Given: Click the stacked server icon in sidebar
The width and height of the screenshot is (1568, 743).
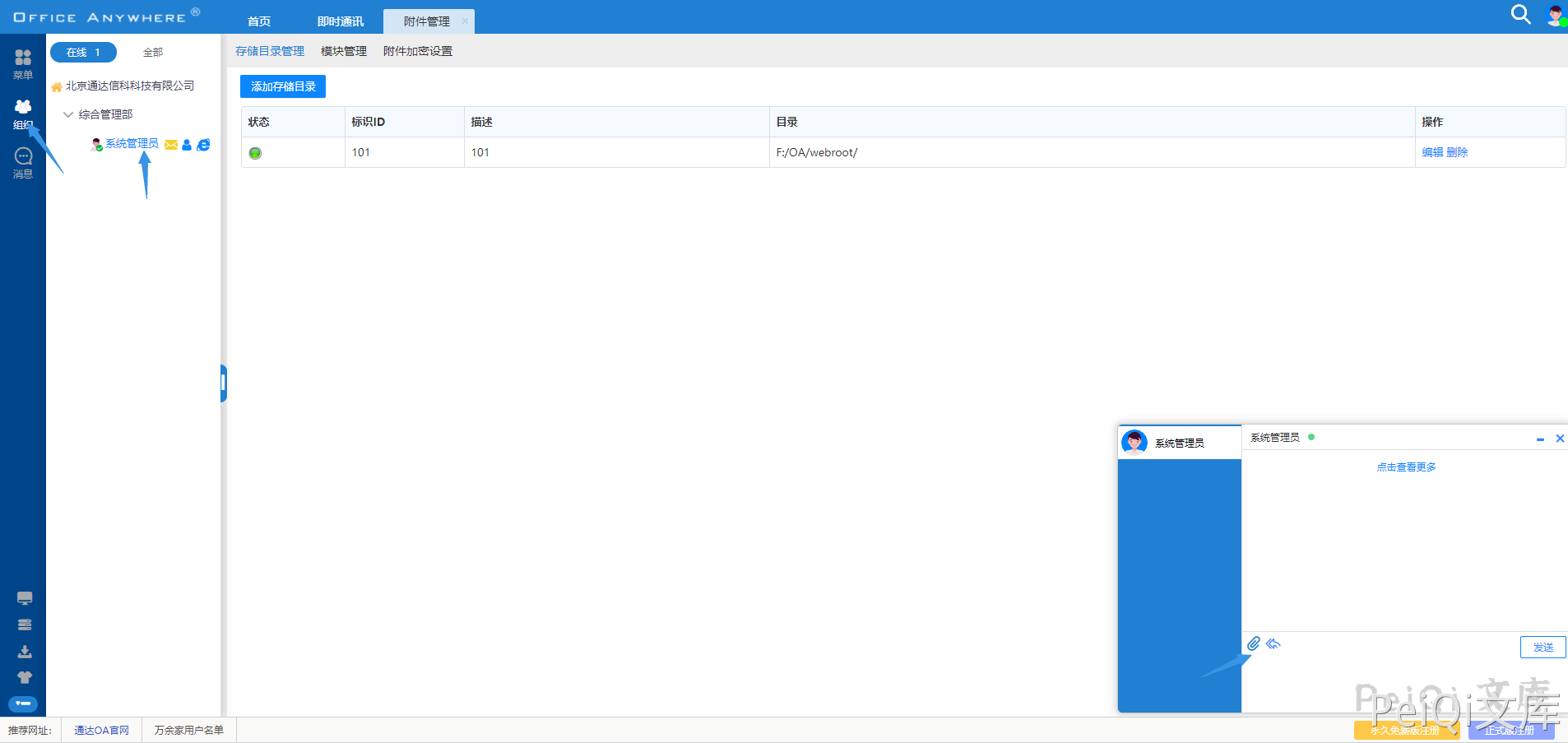Looking at the screenshot, I should [x=25, y=625].
